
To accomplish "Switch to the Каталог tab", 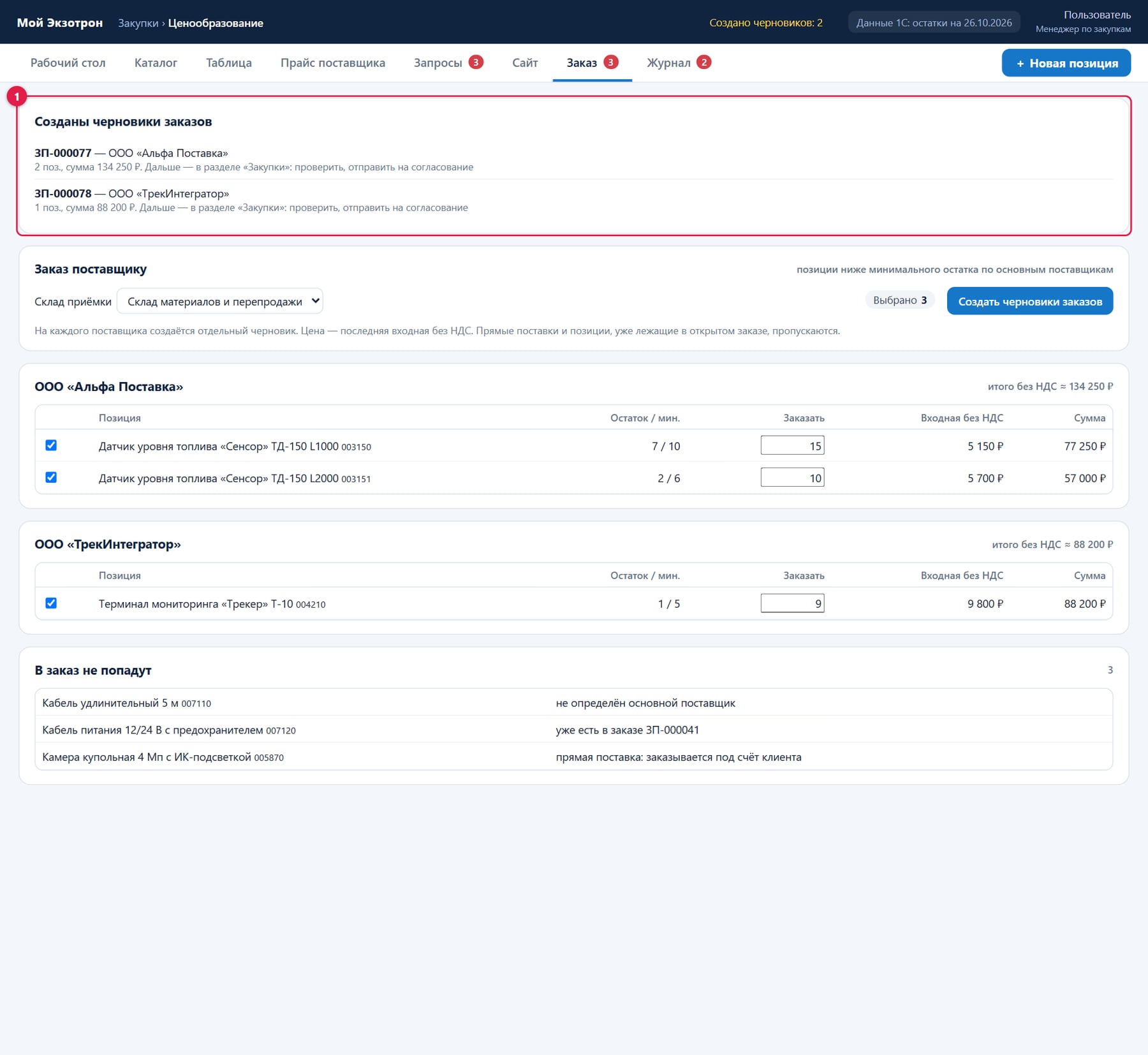I will point(156,63).
